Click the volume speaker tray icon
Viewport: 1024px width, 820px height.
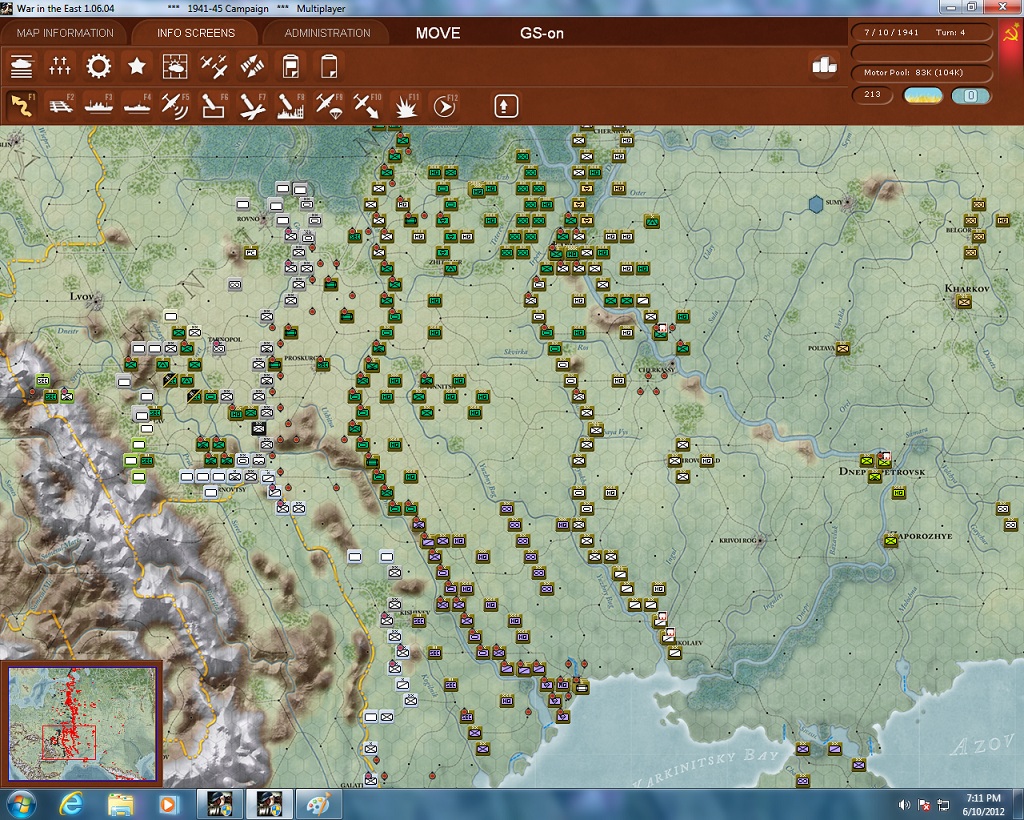coord(904,805)
